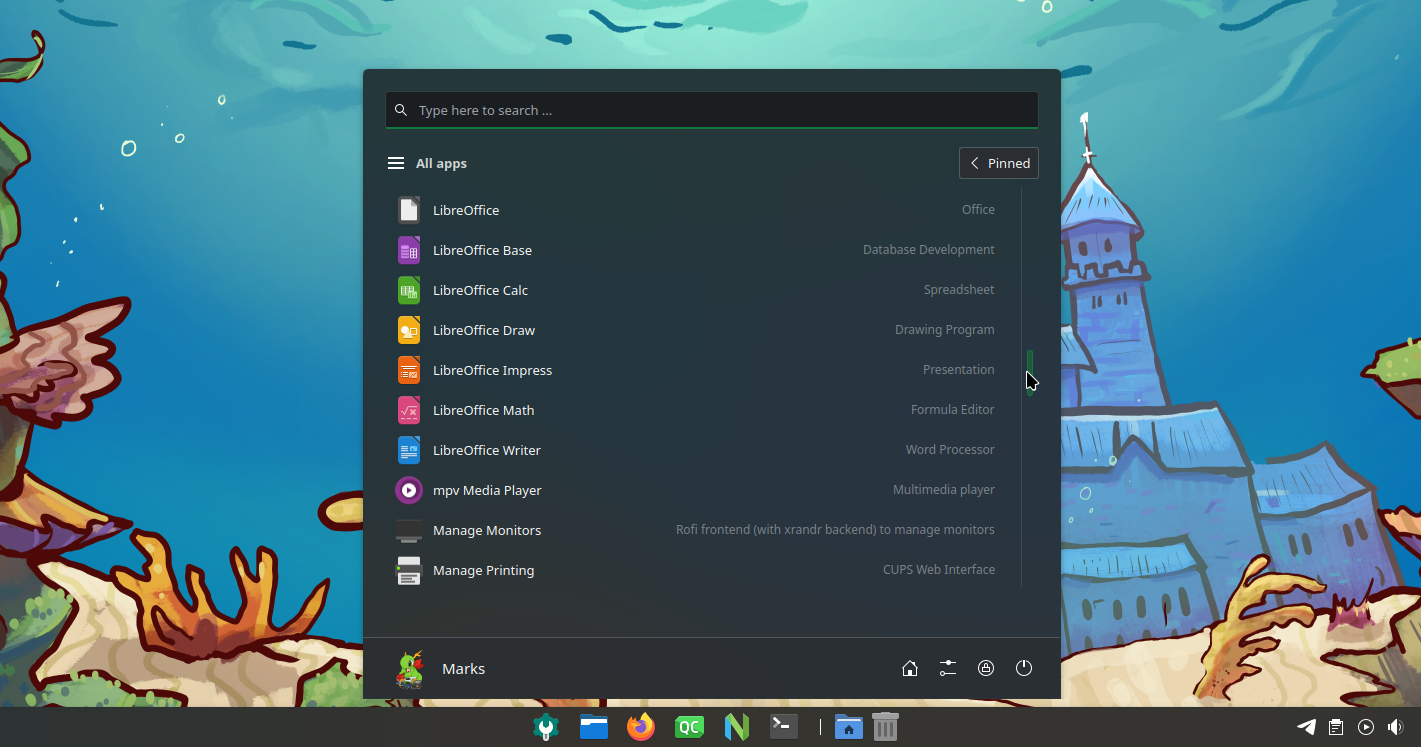Launch LibreOffice Calc icon

[408, 290]
